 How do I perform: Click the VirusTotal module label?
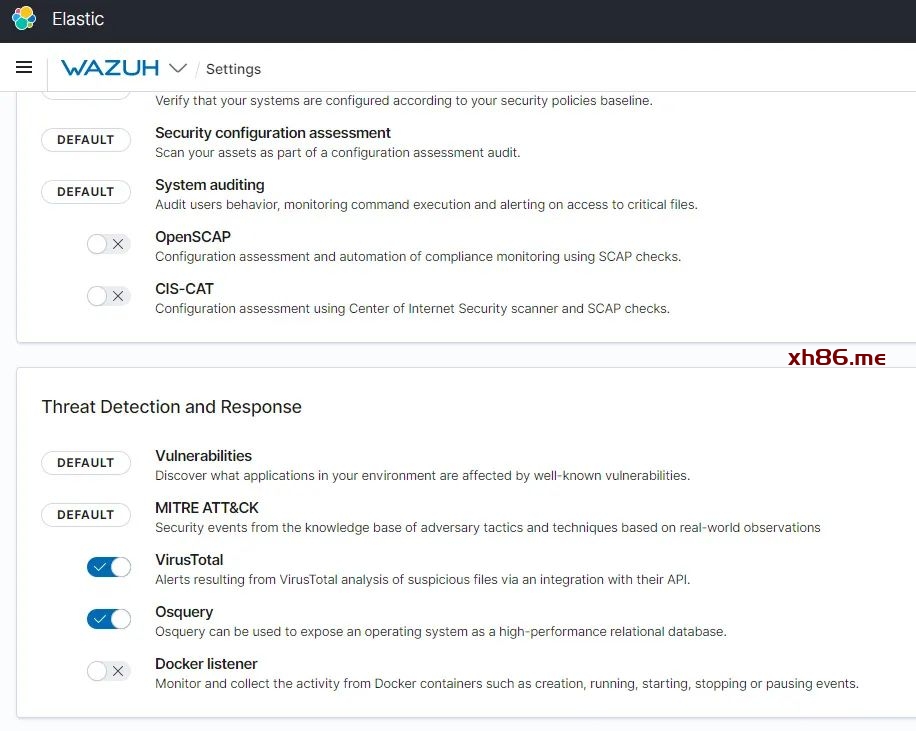point(189,560)
